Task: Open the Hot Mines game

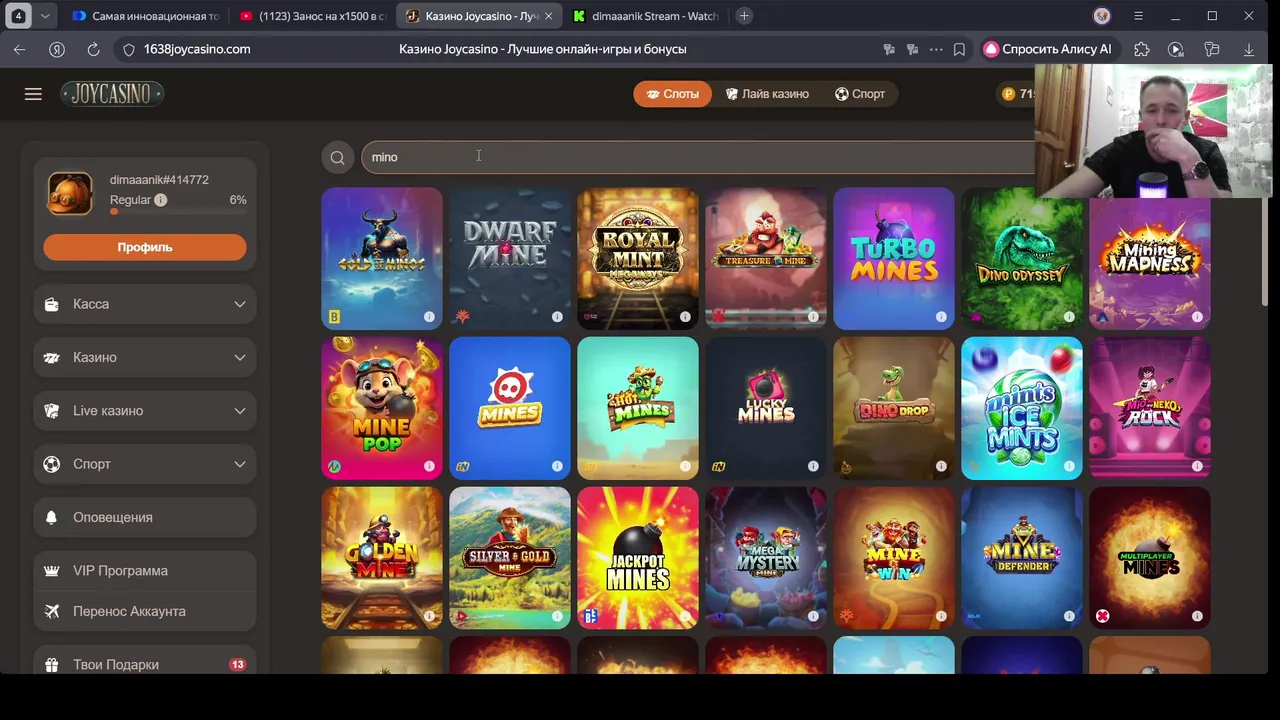Action: [638, 408]
